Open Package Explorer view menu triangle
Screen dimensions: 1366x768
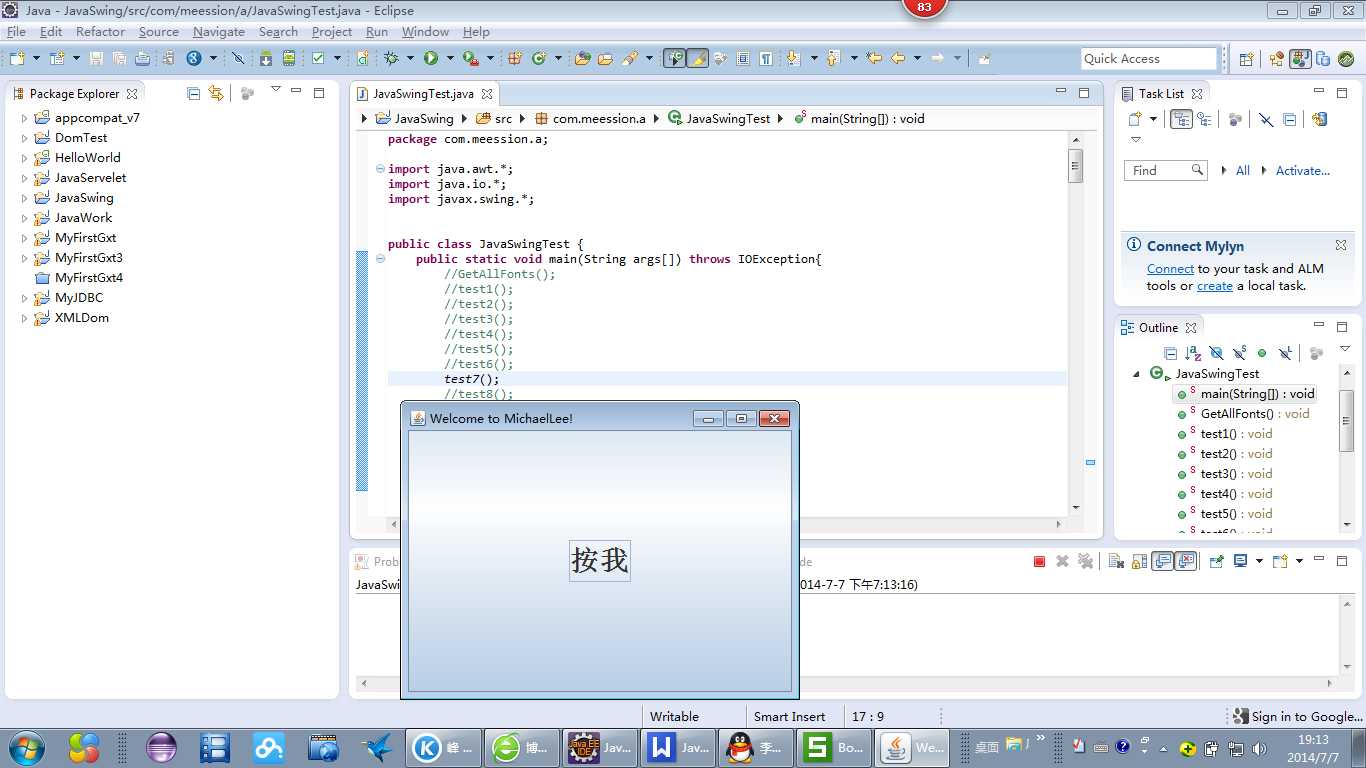(275, 90)
